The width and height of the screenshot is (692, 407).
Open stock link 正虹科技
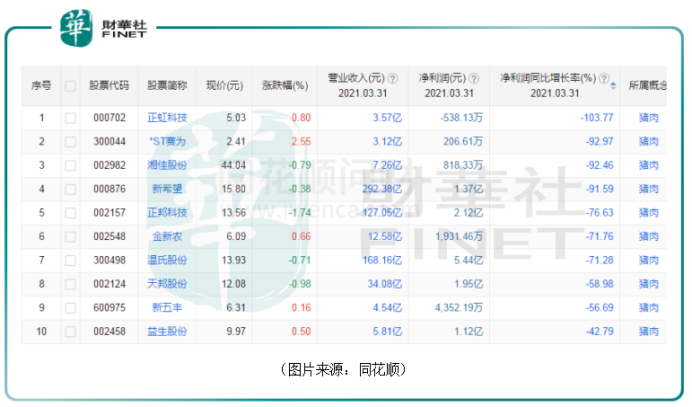click(167, 118)
